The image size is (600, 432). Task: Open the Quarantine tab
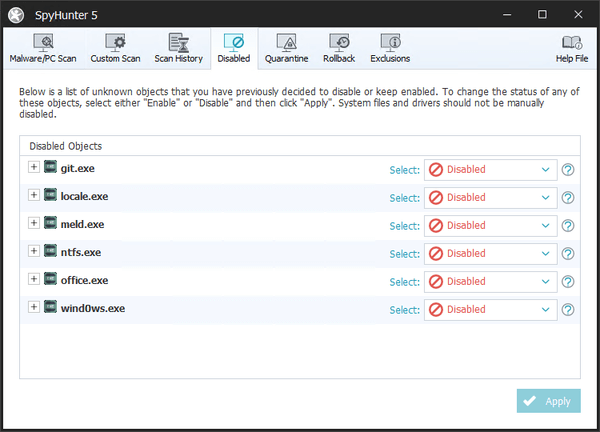[286, 48]
